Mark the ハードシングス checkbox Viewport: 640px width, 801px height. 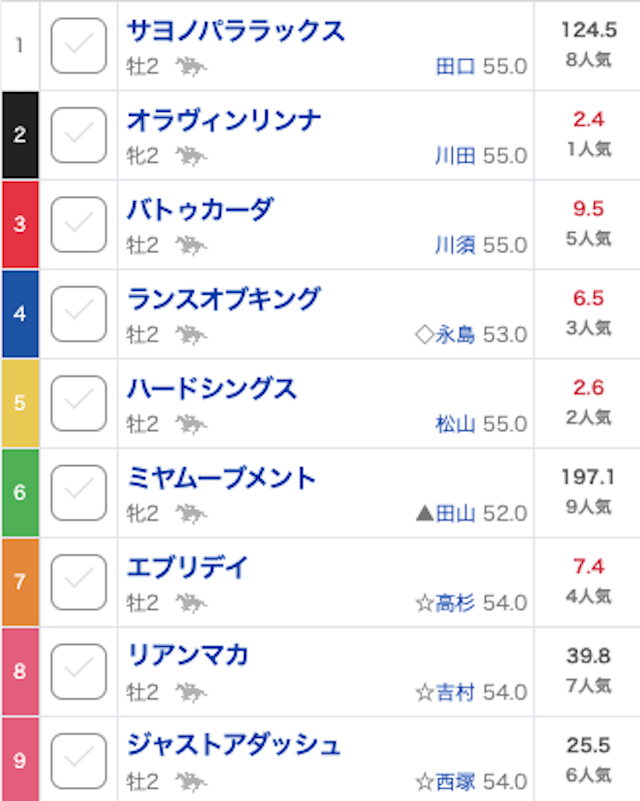pyautogui.click(x=79, y=404)
